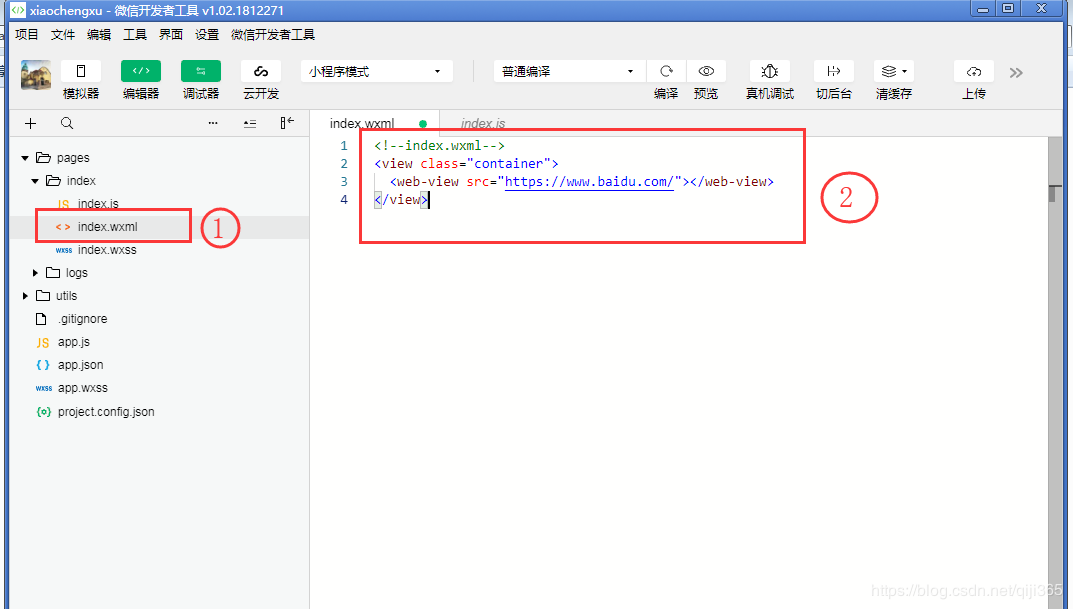
Task: Open the 小程序模式 mode dropdown
Action: 376,71
